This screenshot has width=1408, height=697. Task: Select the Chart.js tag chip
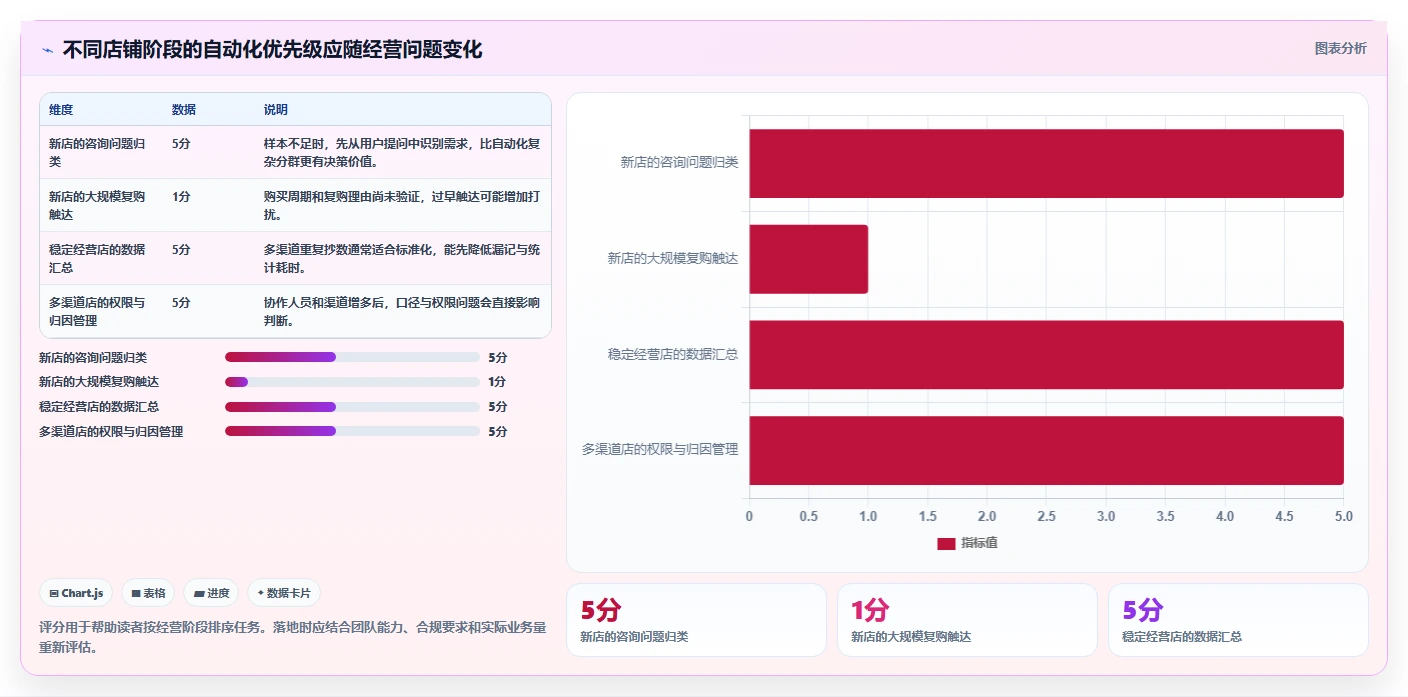(77, 593)
